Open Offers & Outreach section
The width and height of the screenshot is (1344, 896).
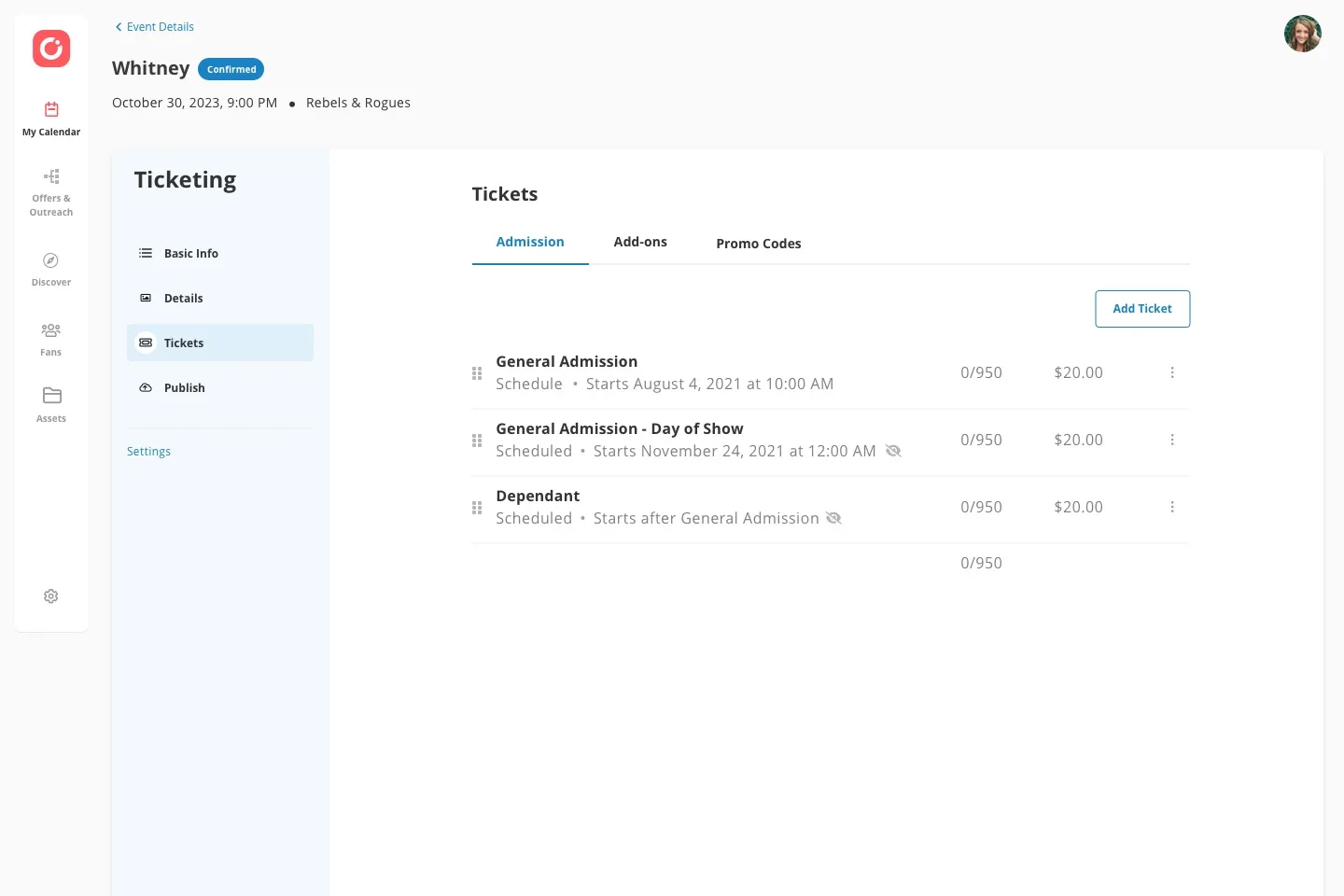click(51, 193)
